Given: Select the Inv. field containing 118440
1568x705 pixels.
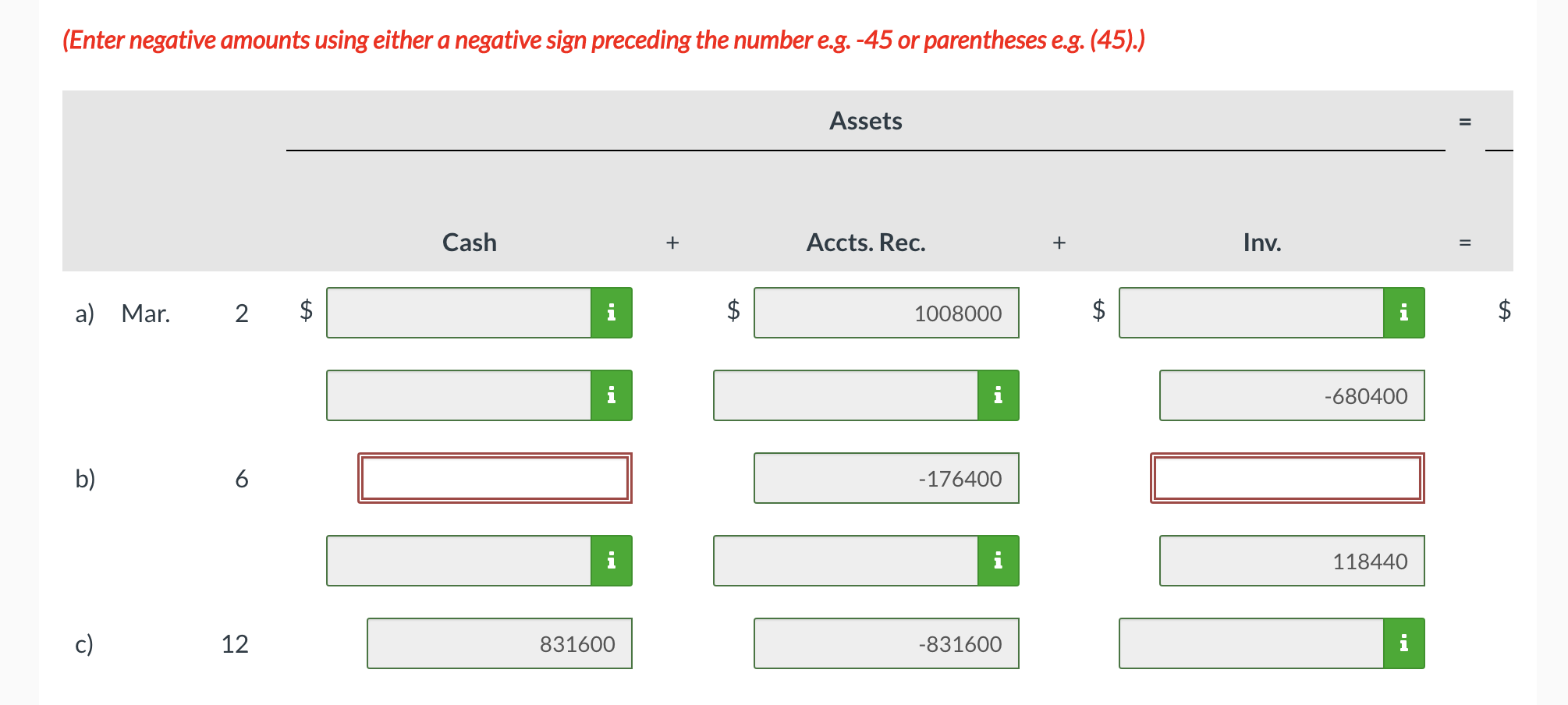Looking at the screenshot, I should [x=1291, y=560].
